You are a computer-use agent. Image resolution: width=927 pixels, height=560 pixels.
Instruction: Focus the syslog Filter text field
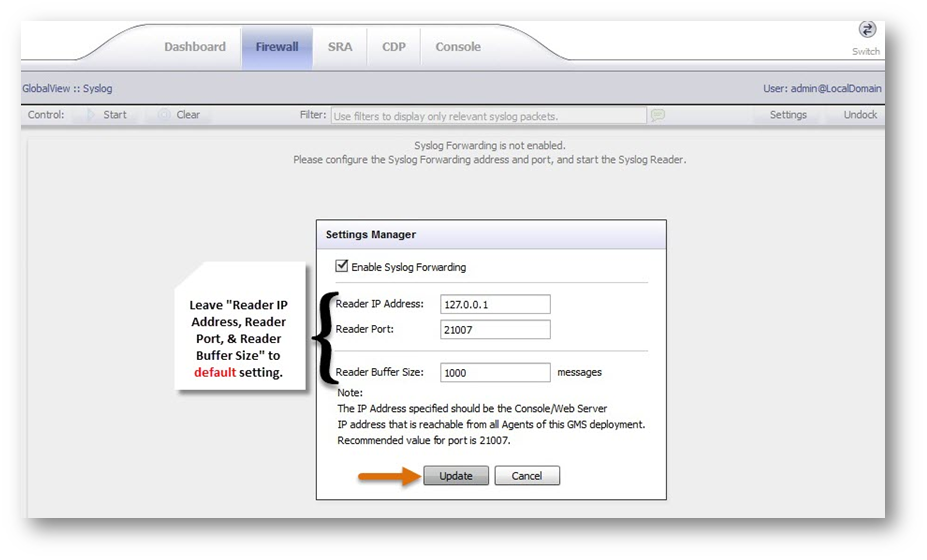[488, 116]
